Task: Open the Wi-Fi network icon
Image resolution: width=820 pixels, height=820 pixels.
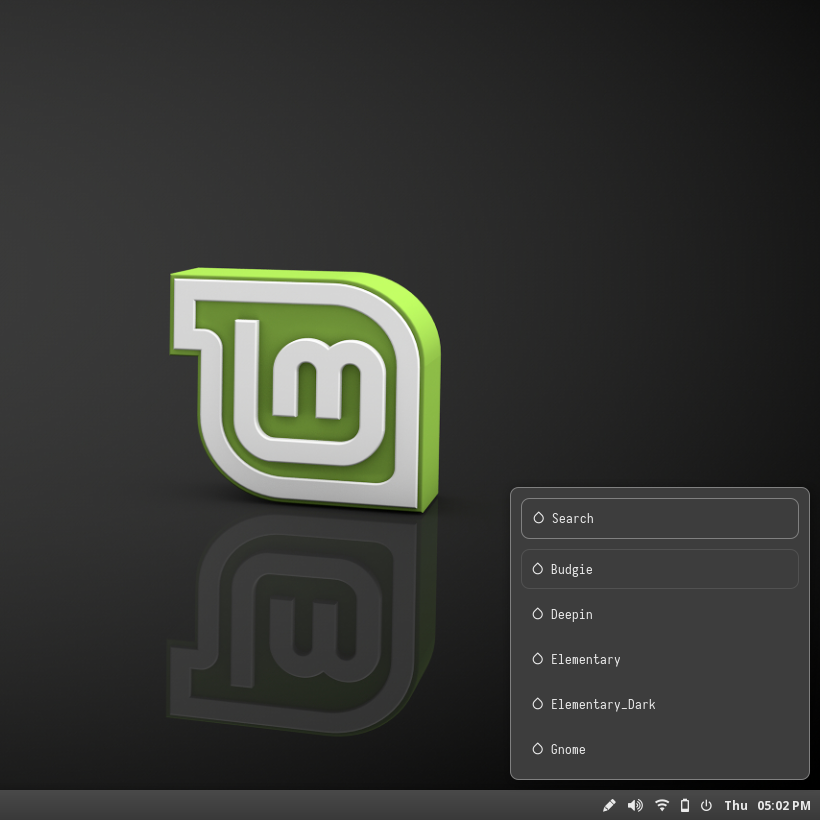Action: pyautogui.click(x=662, y=805)
